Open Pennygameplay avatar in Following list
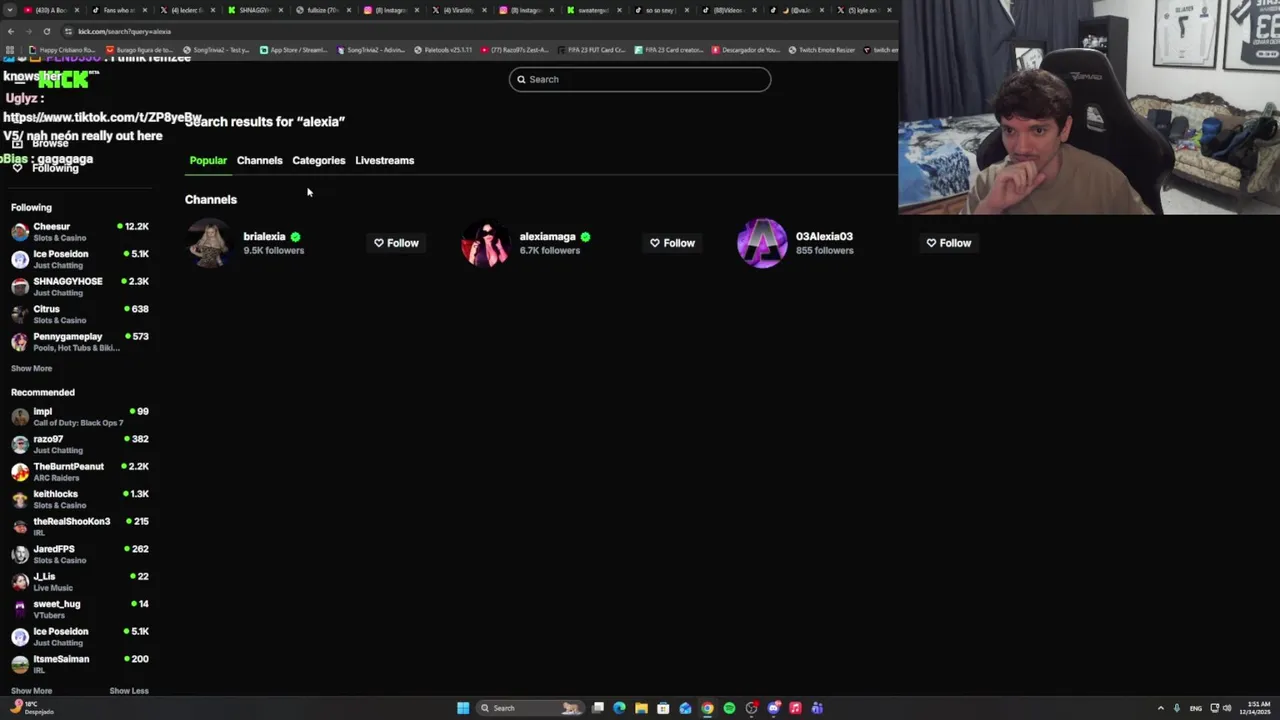Screen dimensions: 1280x720 click(x=20, y=342)
